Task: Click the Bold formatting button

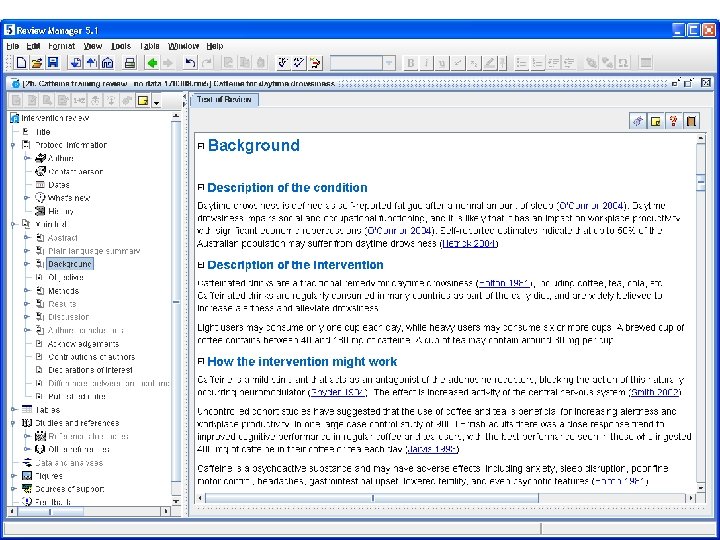Action: [411, 63]
